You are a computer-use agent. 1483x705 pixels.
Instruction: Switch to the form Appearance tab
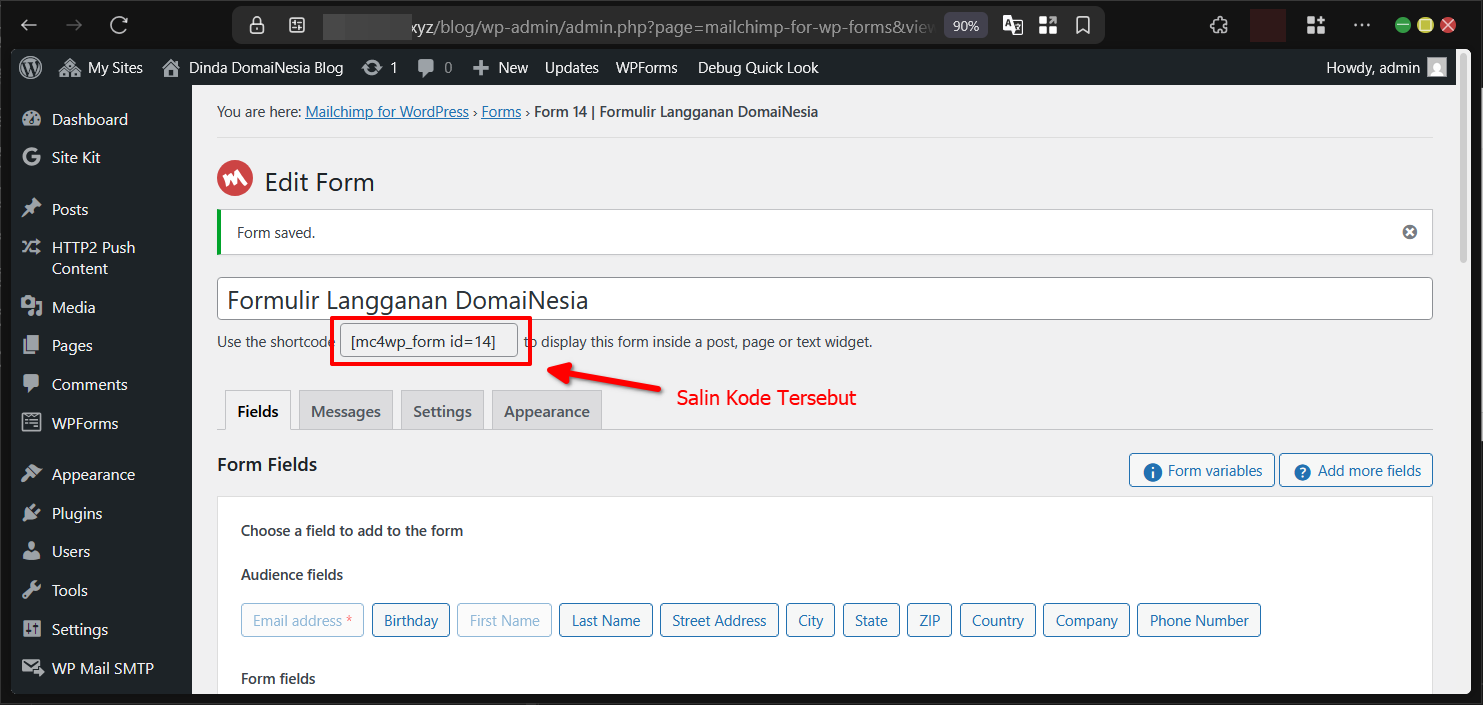pyautogui.click(x=546, y=410)
